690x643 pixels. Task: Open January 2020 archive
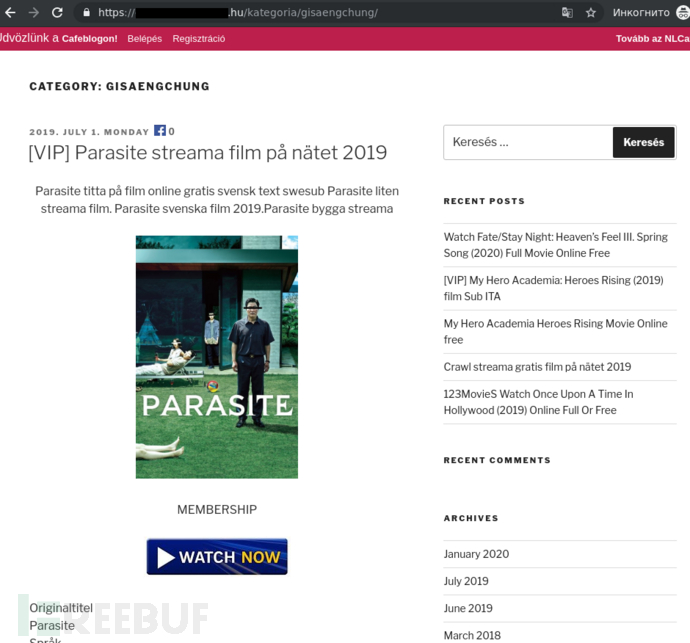coord(476,554)
